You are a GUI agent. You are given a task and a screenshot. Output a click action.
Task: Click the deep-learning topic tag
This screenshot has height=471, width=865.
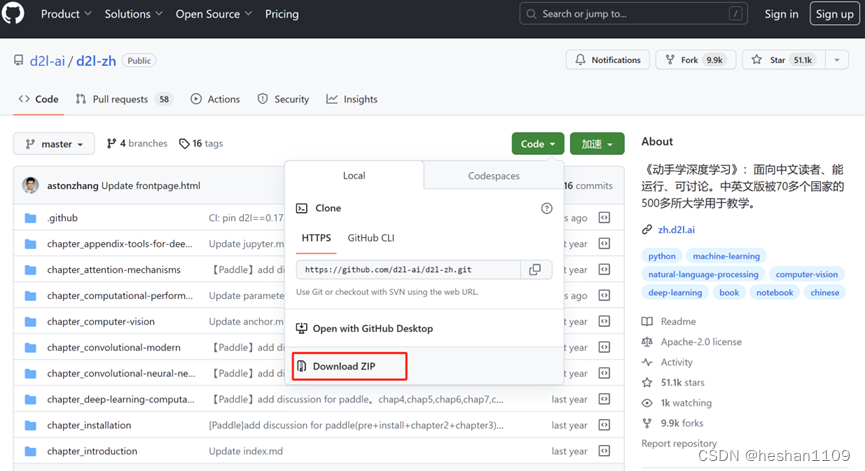coord(675,292)
